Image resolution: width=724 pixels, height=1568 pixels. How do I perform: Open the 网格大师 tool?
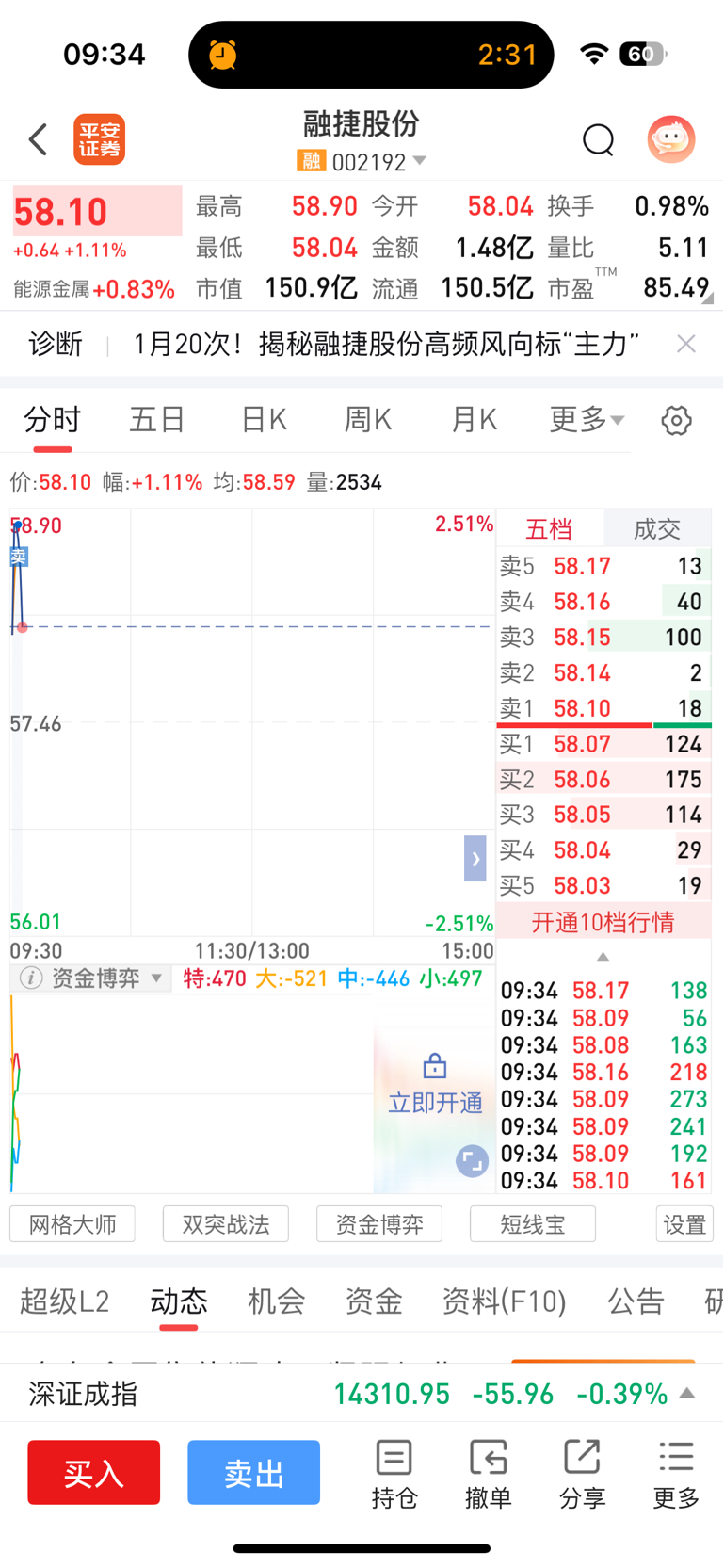pyautogui.click(x=72, y=1224)
